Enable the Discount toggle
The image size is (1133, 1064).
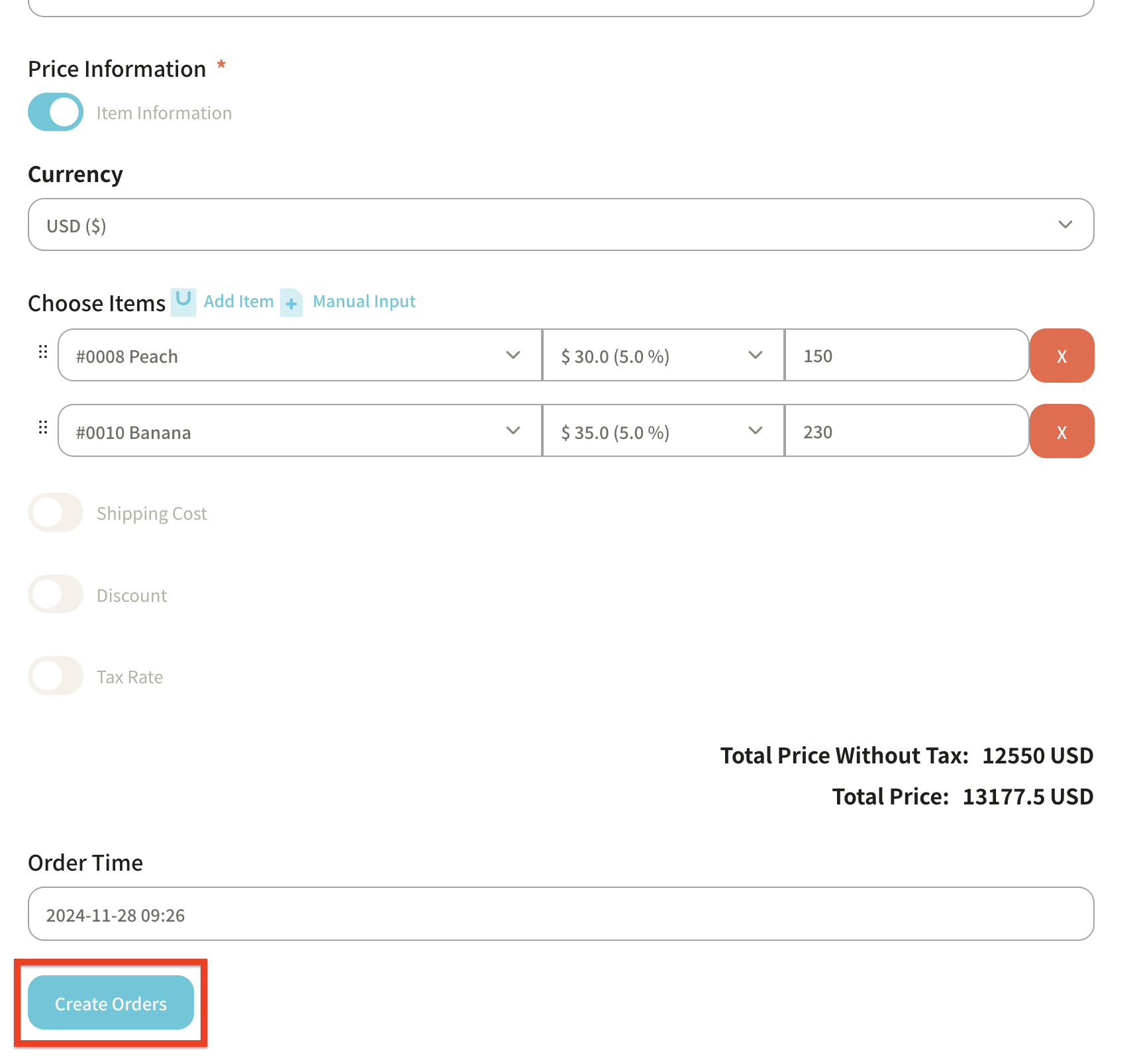pyautogui.click(x=56, y=595)
